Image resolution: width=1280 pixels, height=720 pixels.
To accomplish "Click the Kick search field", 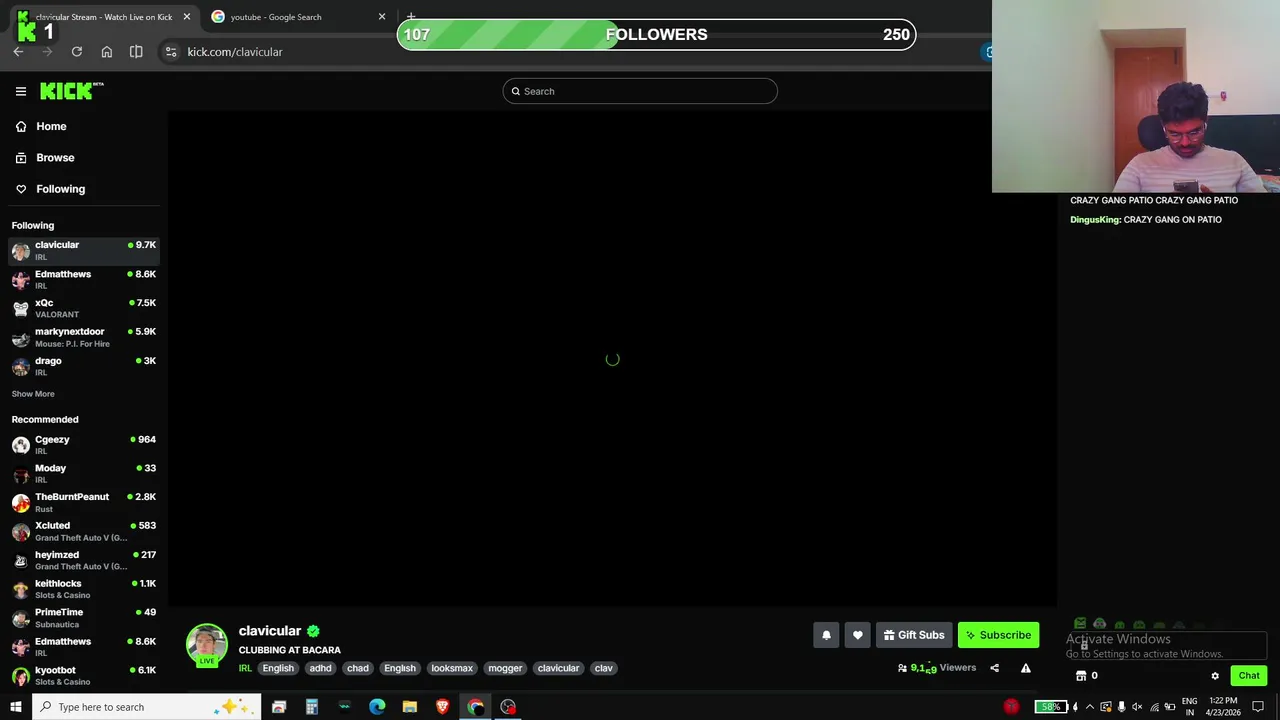I will tap(640, 91).
